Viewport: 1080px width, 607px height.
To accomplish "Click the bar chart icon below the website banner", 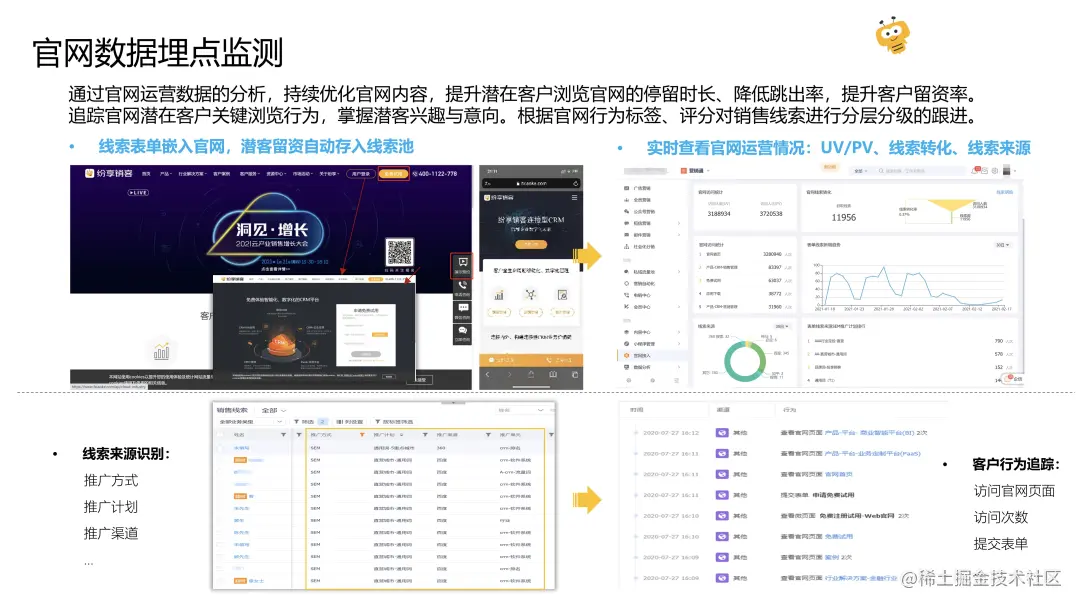I will 161,352.
